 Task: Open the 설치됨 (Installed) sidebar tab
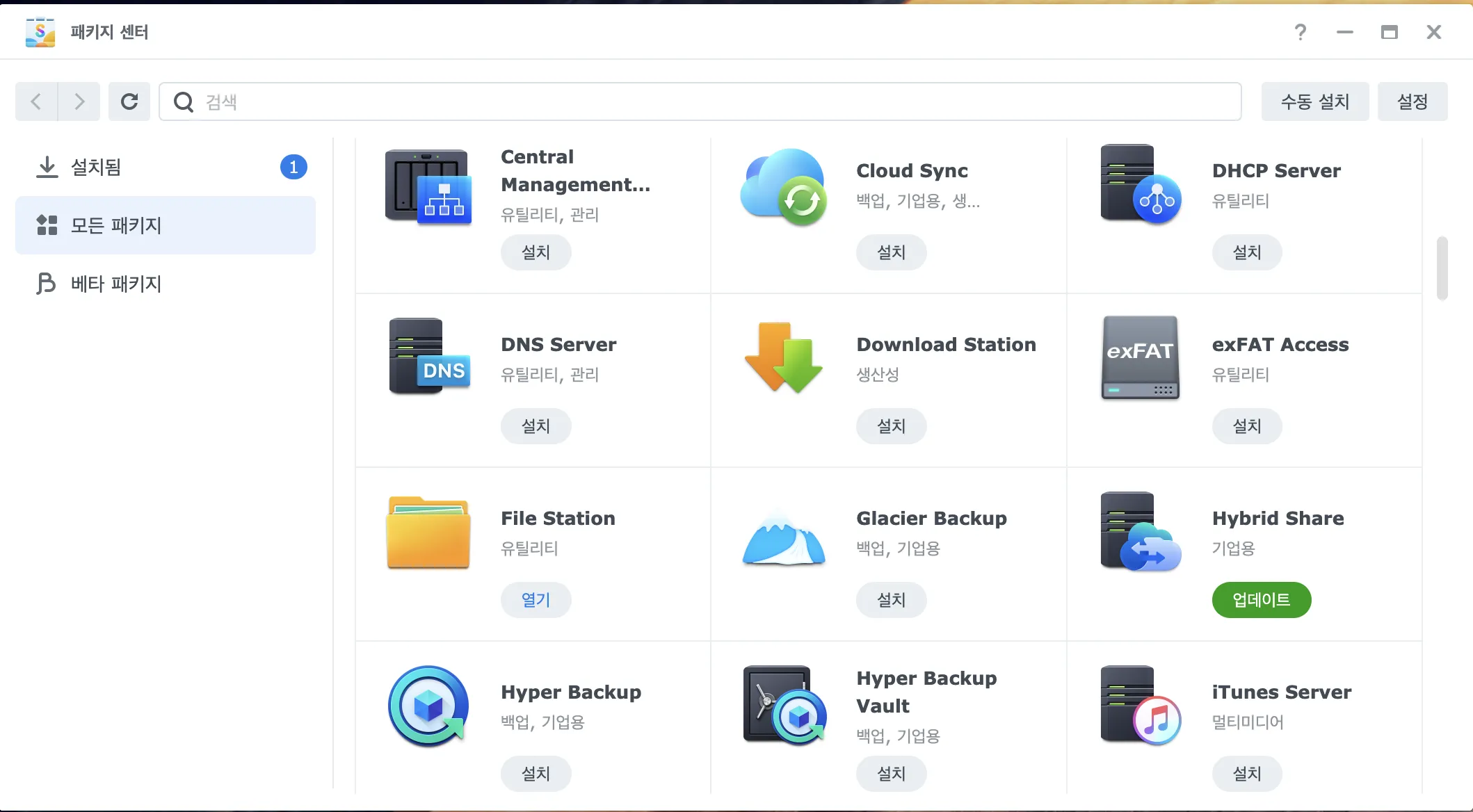pos(166,167)
